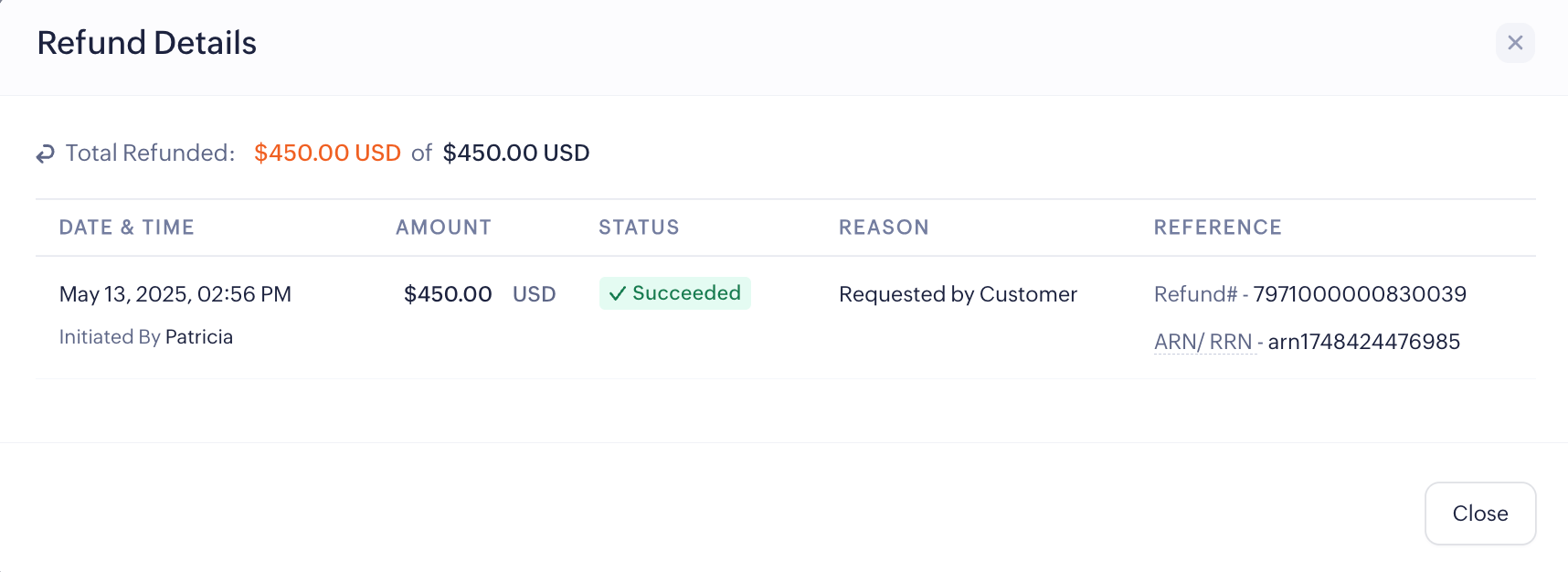Click the STATUS column header

pyautogui.click(x=639, y=228)
